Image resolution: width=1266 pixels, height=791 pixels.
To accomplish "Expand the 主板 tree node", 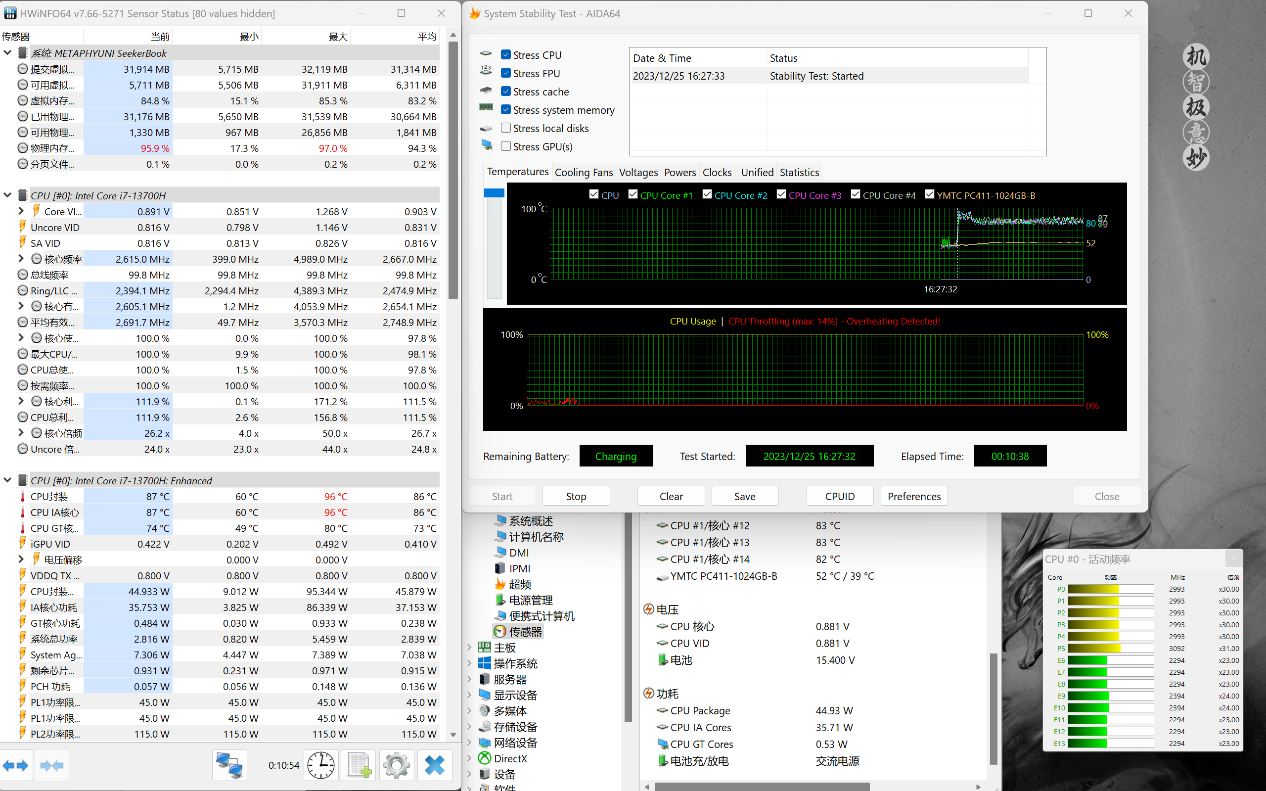I will (x=470, y=647).
